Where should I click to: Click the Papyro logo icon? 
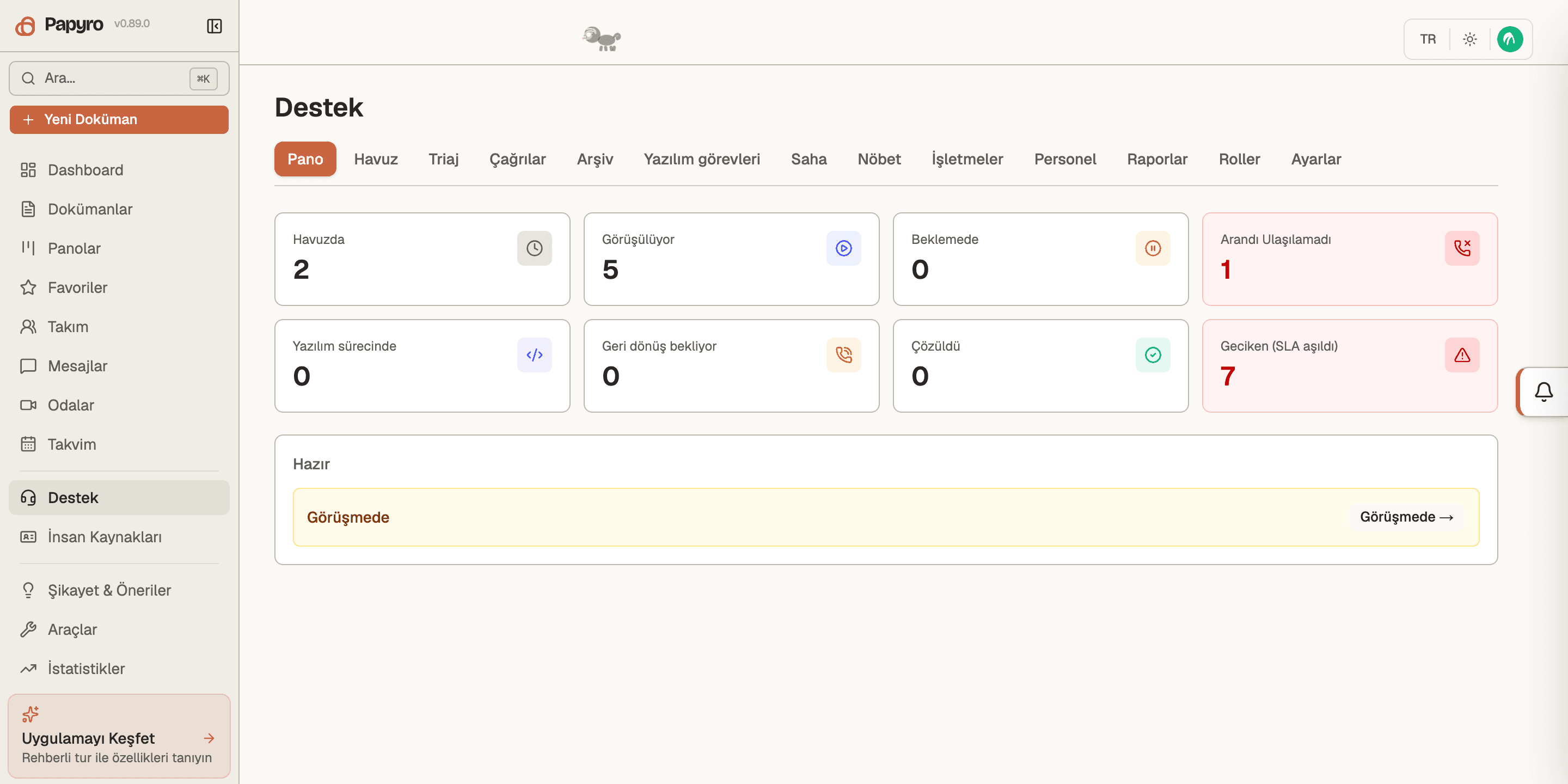point(25,26)
